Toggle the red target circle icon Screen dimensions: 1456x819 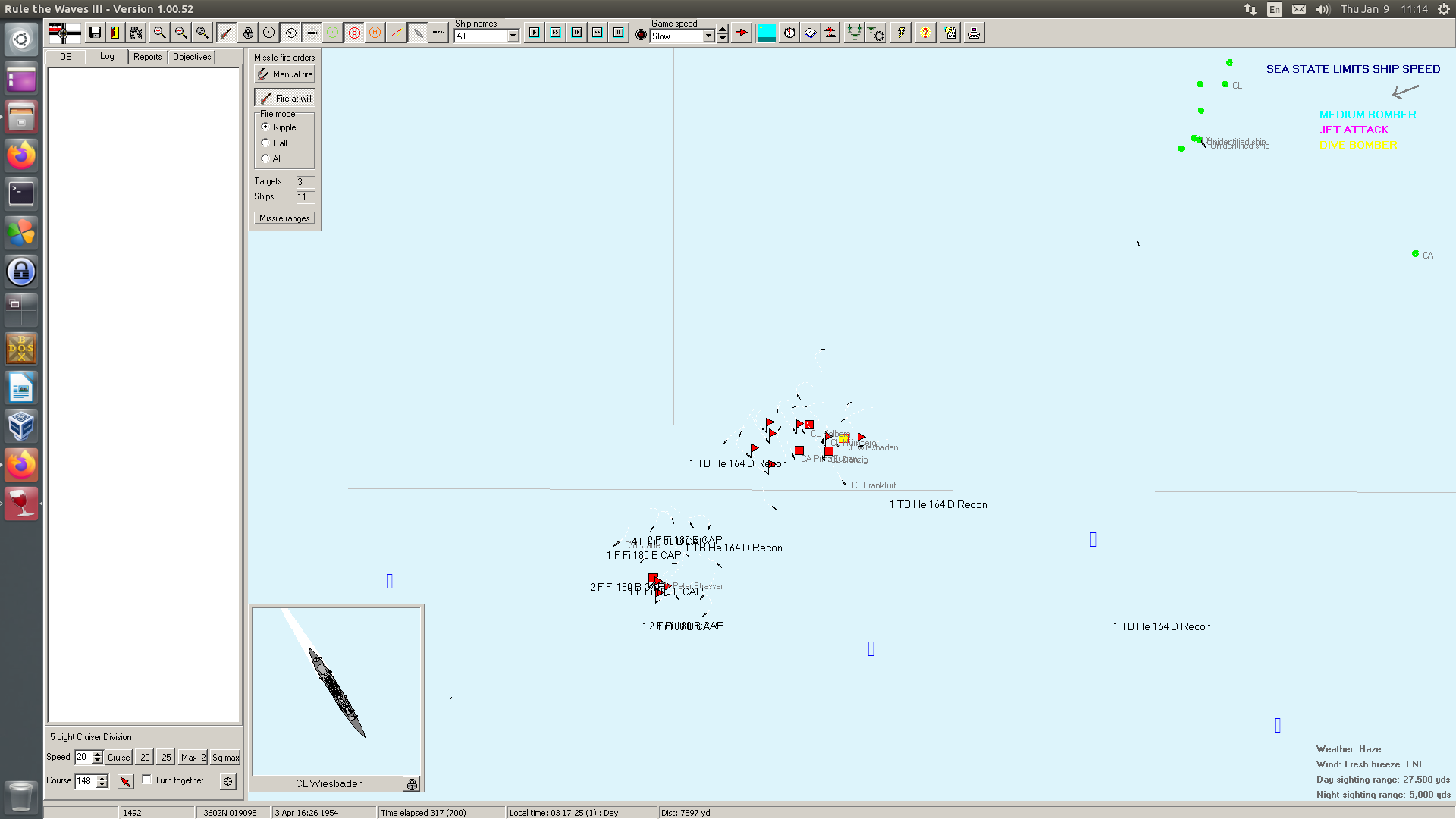(x=354, y=33)
